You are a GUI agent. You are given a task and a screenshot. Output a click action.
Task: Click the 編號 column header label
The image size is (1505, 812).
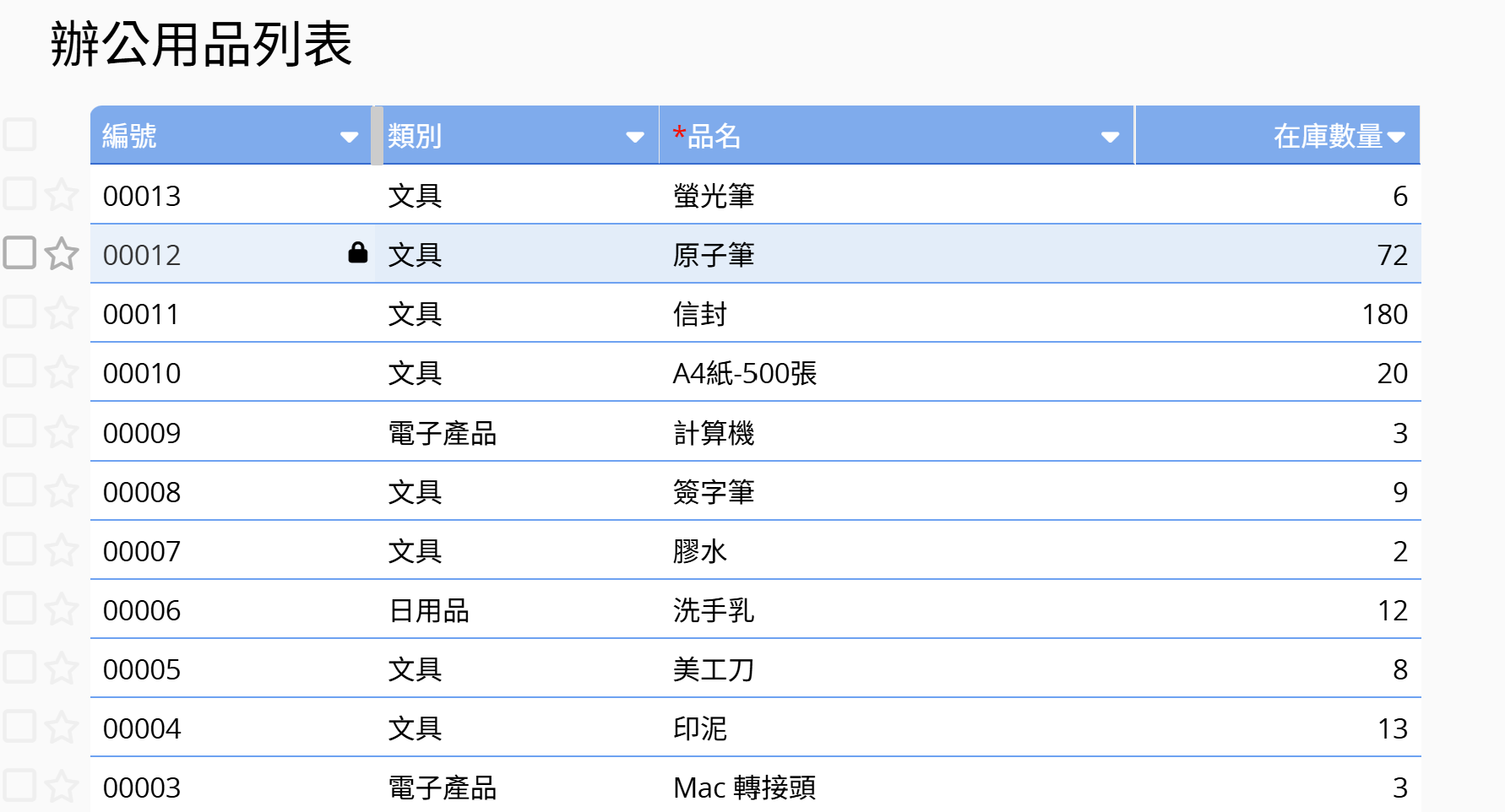129,136
